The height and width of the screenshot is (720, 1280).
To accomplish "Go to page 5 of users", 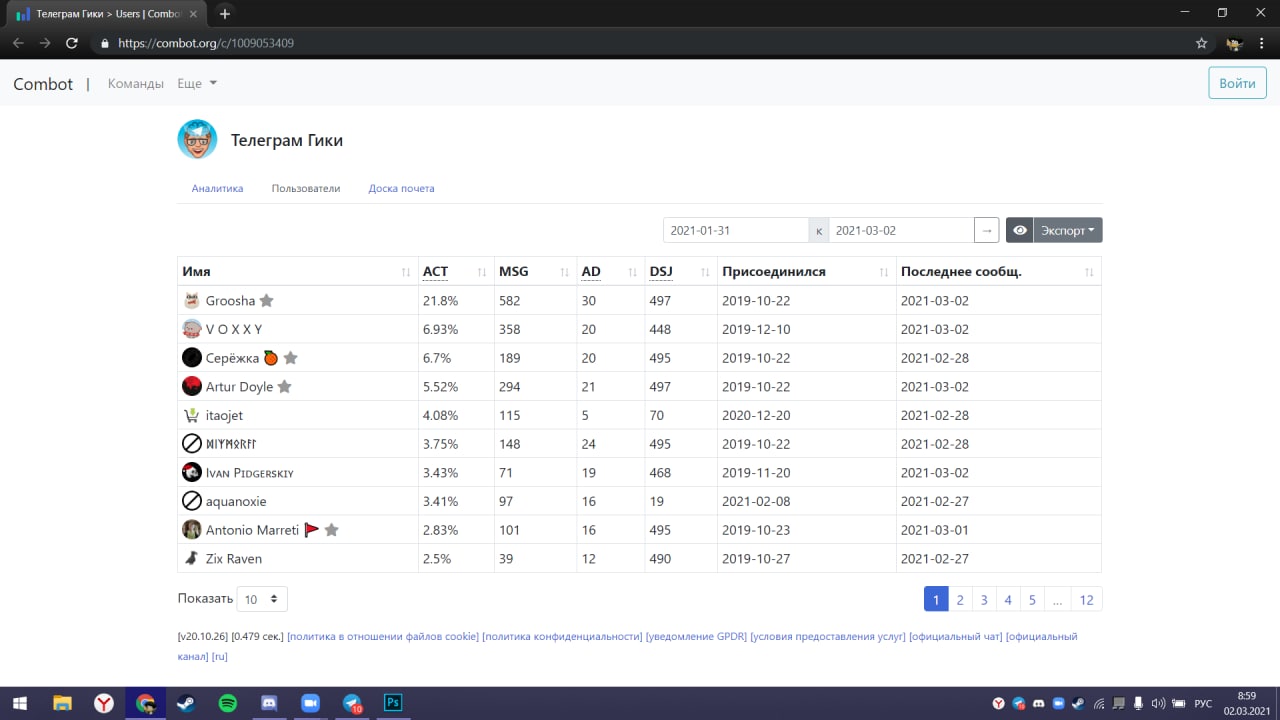I will coord(1032,599).
